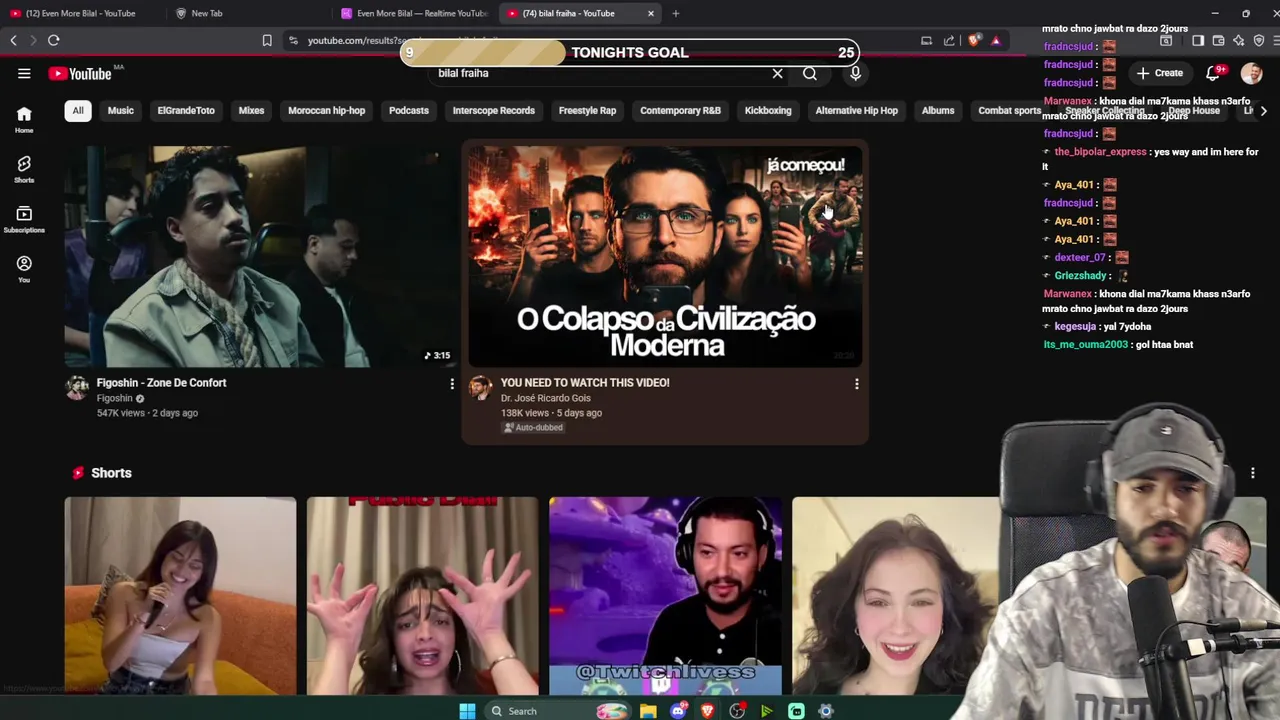Open Shorts in the left sidebar
1280x720 pixels.
(24, 169)
